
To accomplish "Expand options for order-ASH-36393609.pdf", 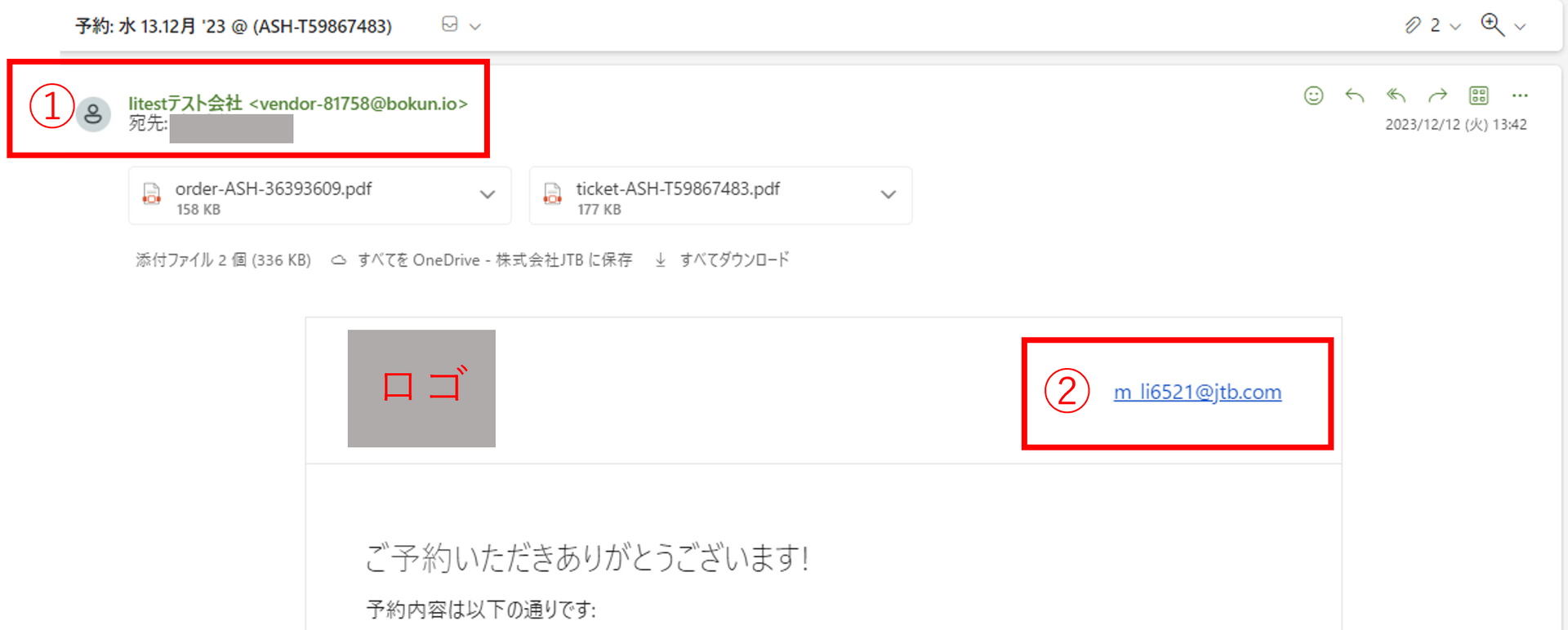I will [x=488, y=195].
